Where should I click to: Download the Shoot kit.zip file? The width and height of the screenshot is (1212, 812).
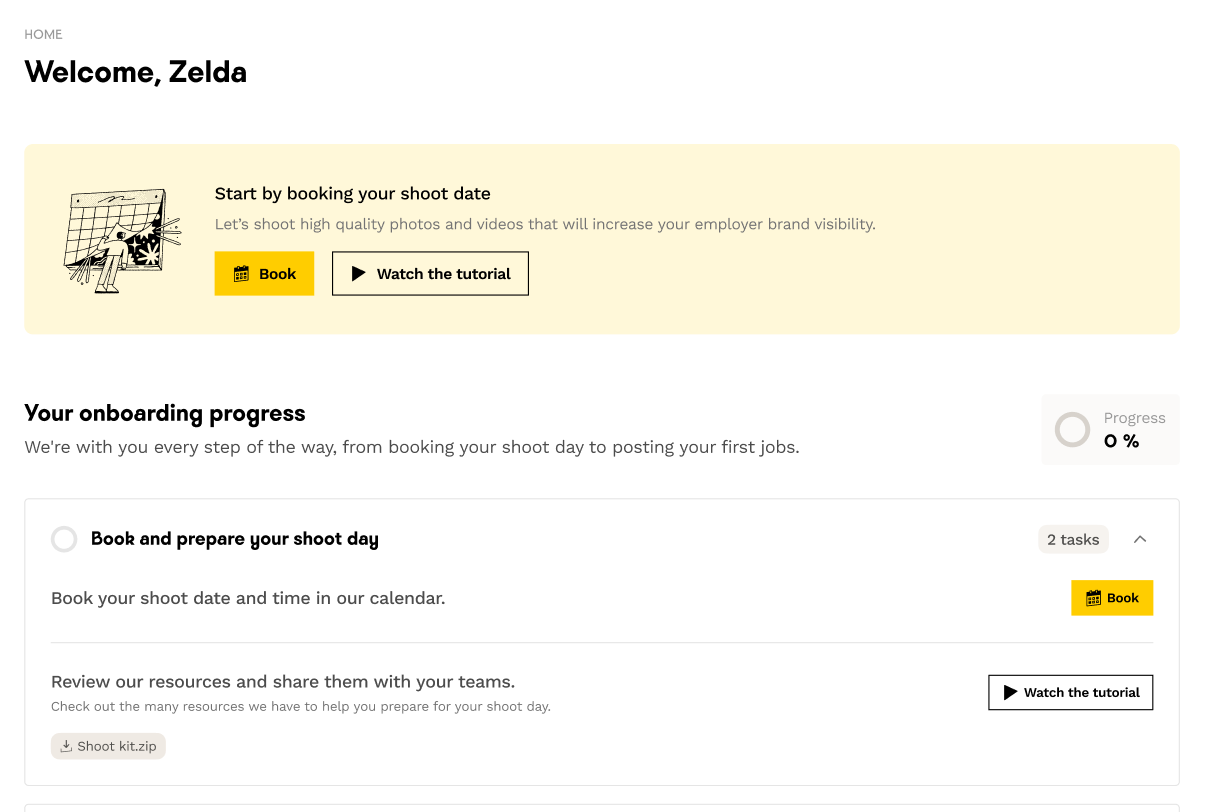pos(116,746)
